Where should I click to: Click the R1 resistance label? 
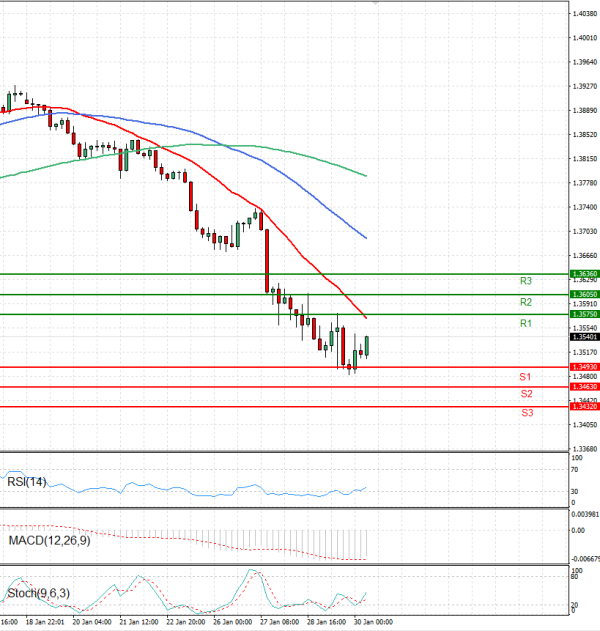(x=525, y=324)
